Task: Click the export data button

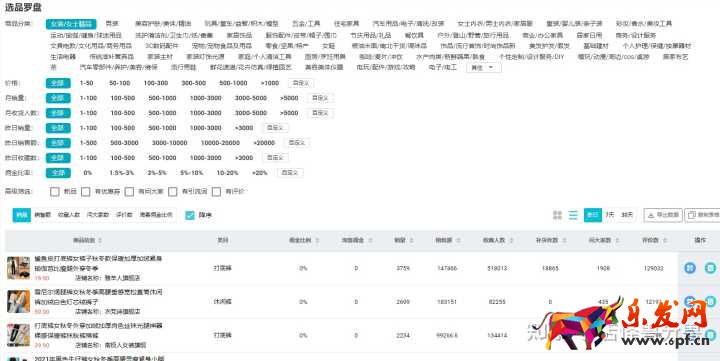Action: tap(663, 215)
